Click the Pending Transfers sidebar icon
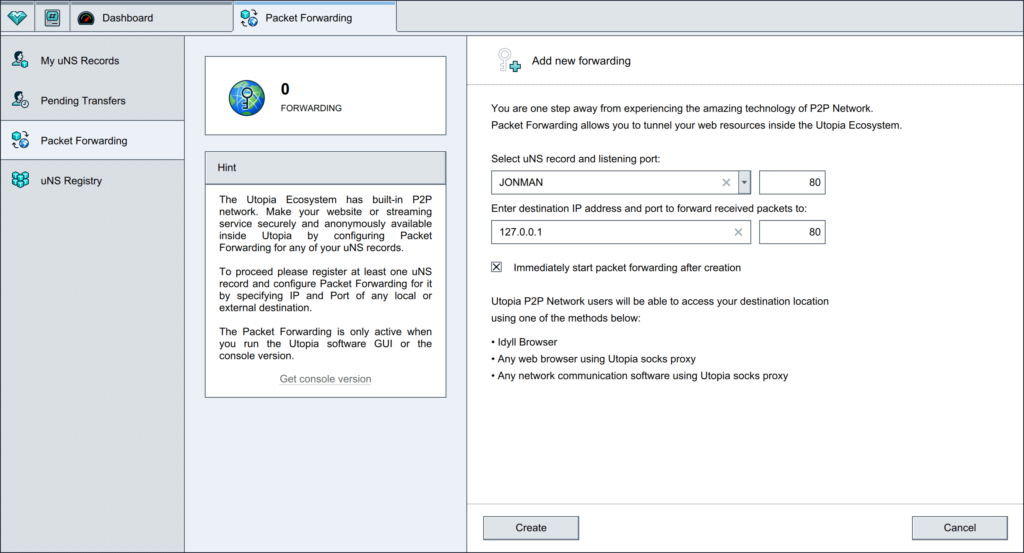Viewport: 1024px width, 553px height. click(x=20, y=100)
